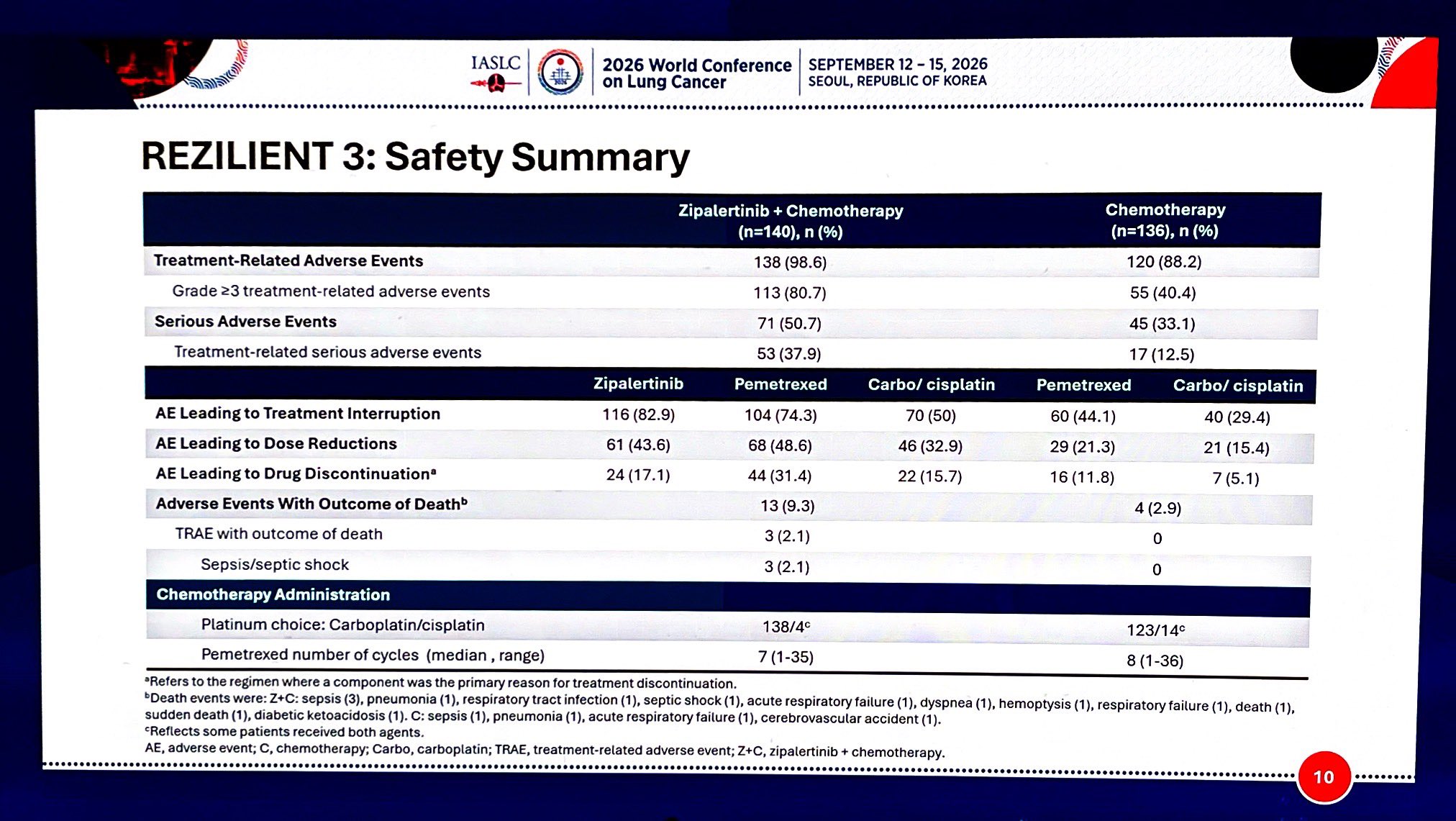The height and width of the screenshot is (821, 1456).
Task: Click the Zipalertinib sub-column header
Action: 638,384
